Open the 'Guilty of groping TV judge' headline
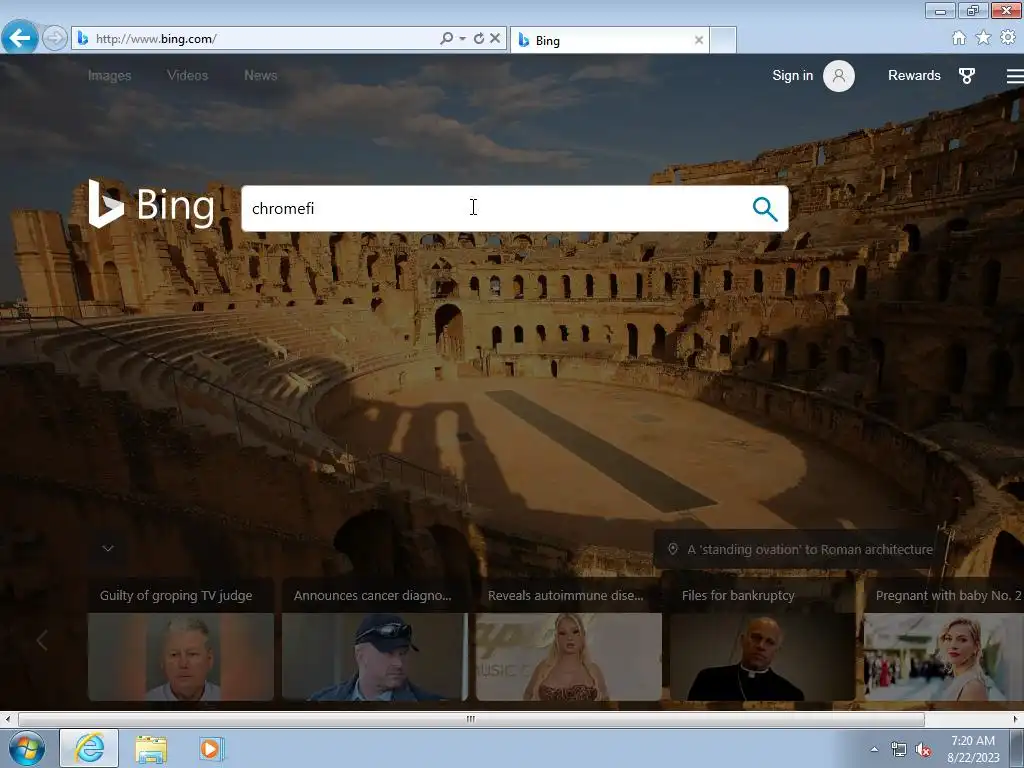This screenshot has height=768, width=1024. tap(176, 596)
